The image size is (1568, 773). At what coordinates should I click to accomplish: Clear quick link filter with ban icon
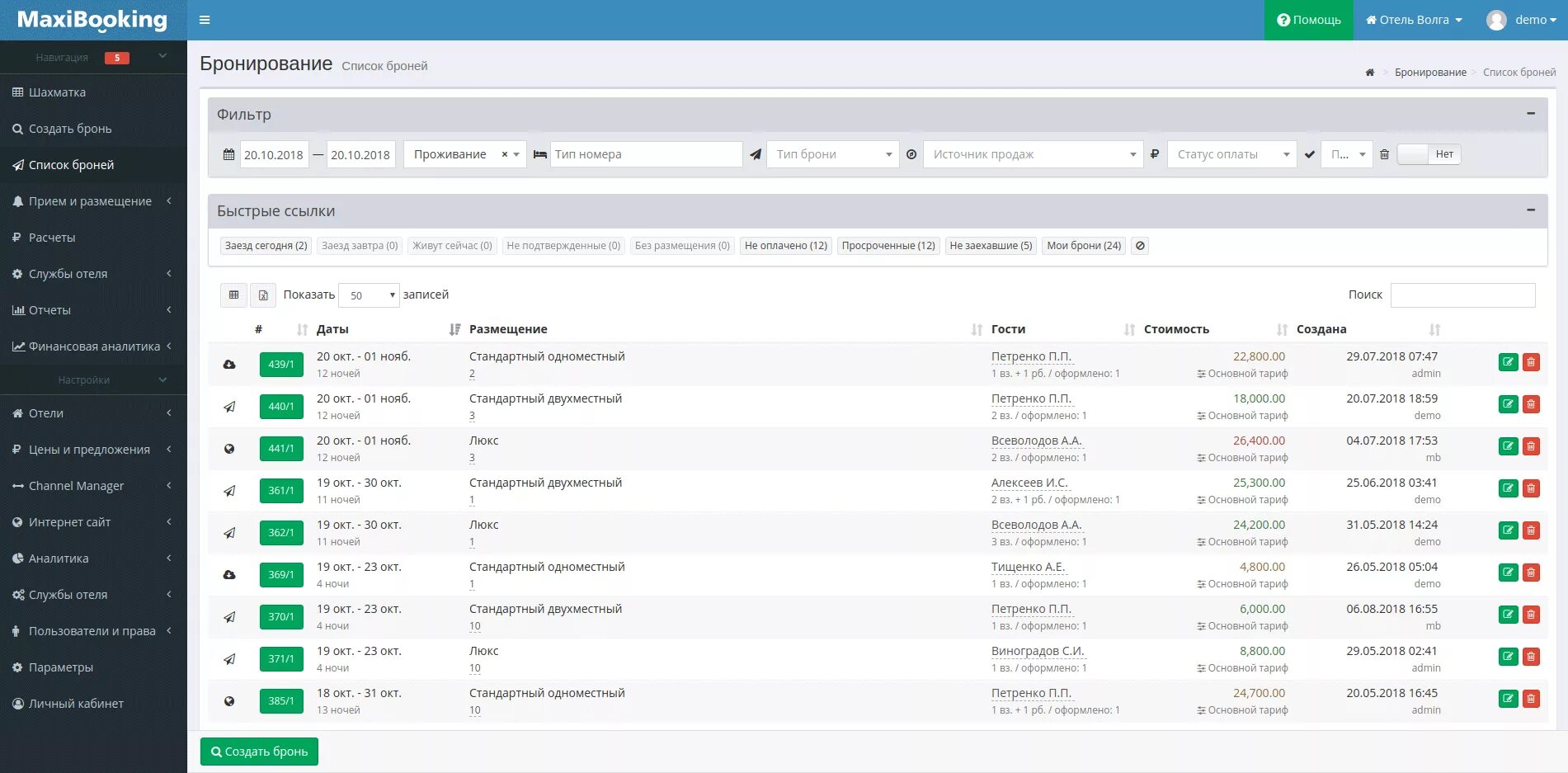[x=1140, y=246]
